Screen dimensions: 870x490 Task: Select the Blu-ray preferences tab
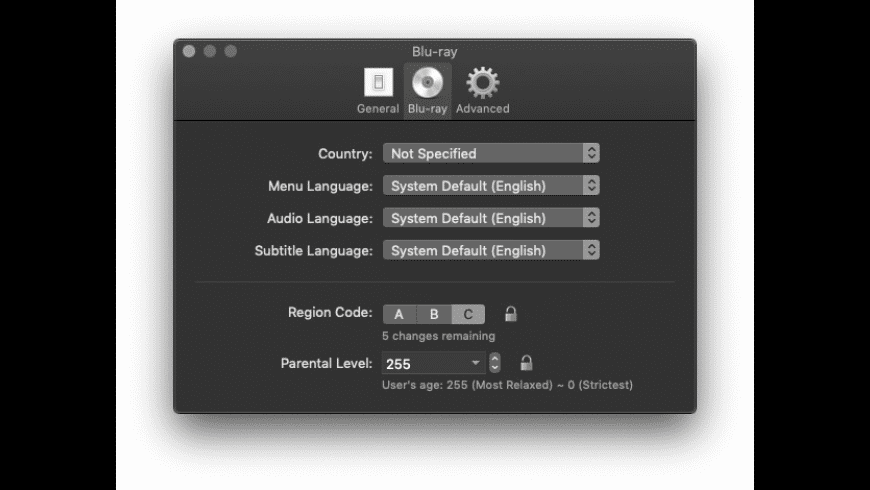pyautogui.click(x=427, y=91)
